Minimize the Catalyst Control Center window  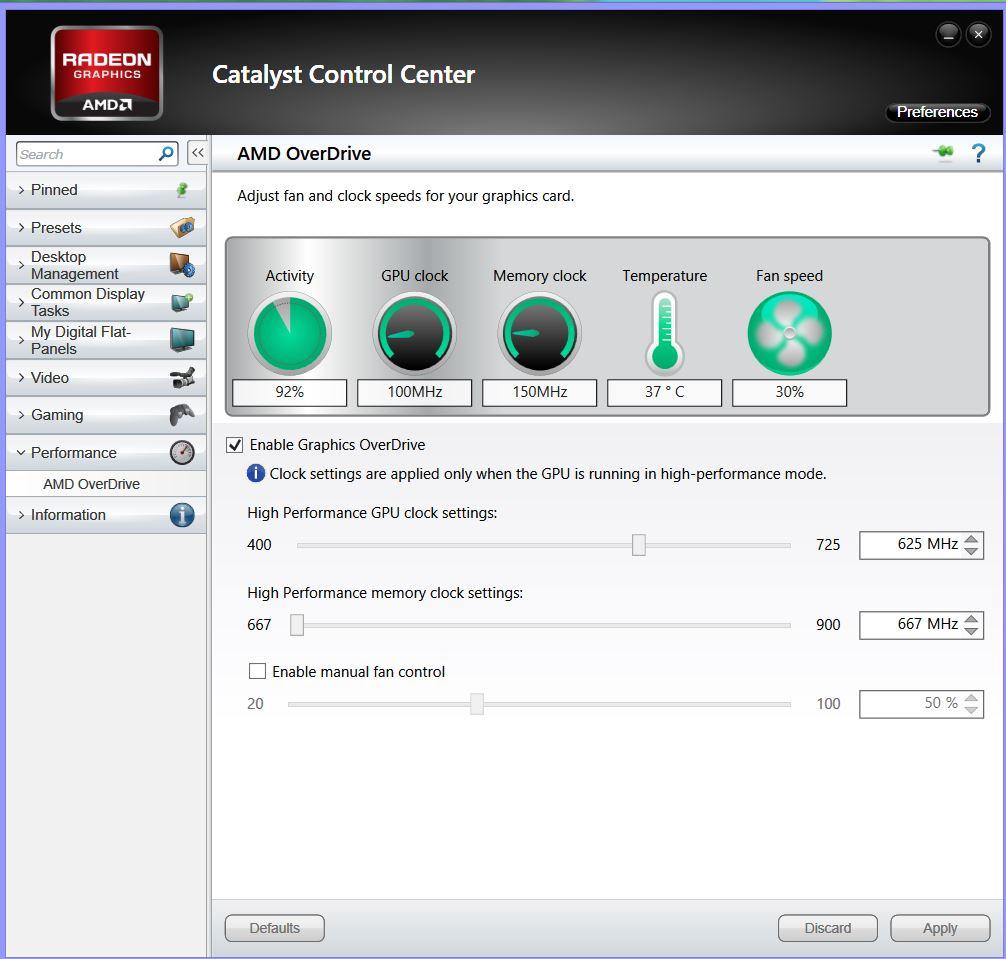click(948, 35)
